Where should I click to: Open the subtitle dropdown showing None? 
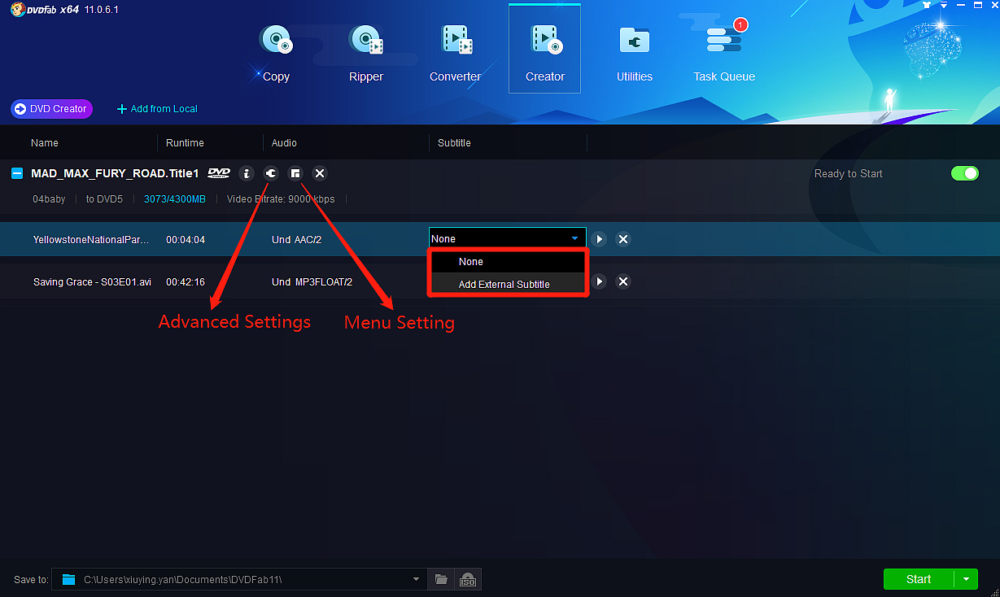point(508,239)
